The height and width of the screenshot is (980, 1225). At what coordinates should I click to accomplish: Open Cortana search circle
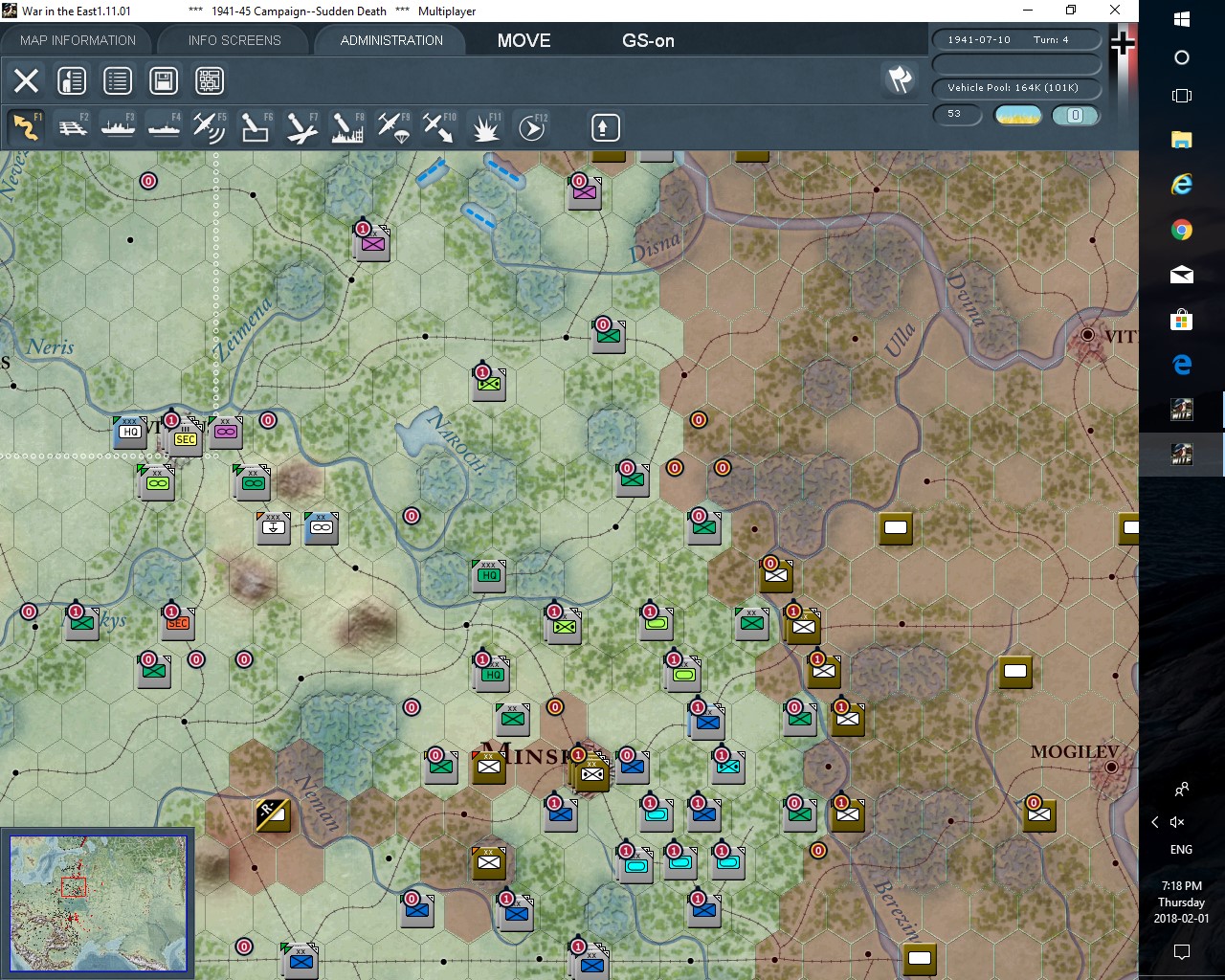coord(1182,57)
